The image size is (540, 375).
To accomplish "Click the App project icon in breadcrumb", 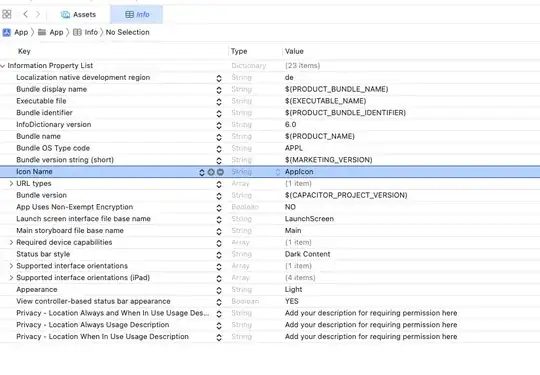I will [x=7, y=32].
